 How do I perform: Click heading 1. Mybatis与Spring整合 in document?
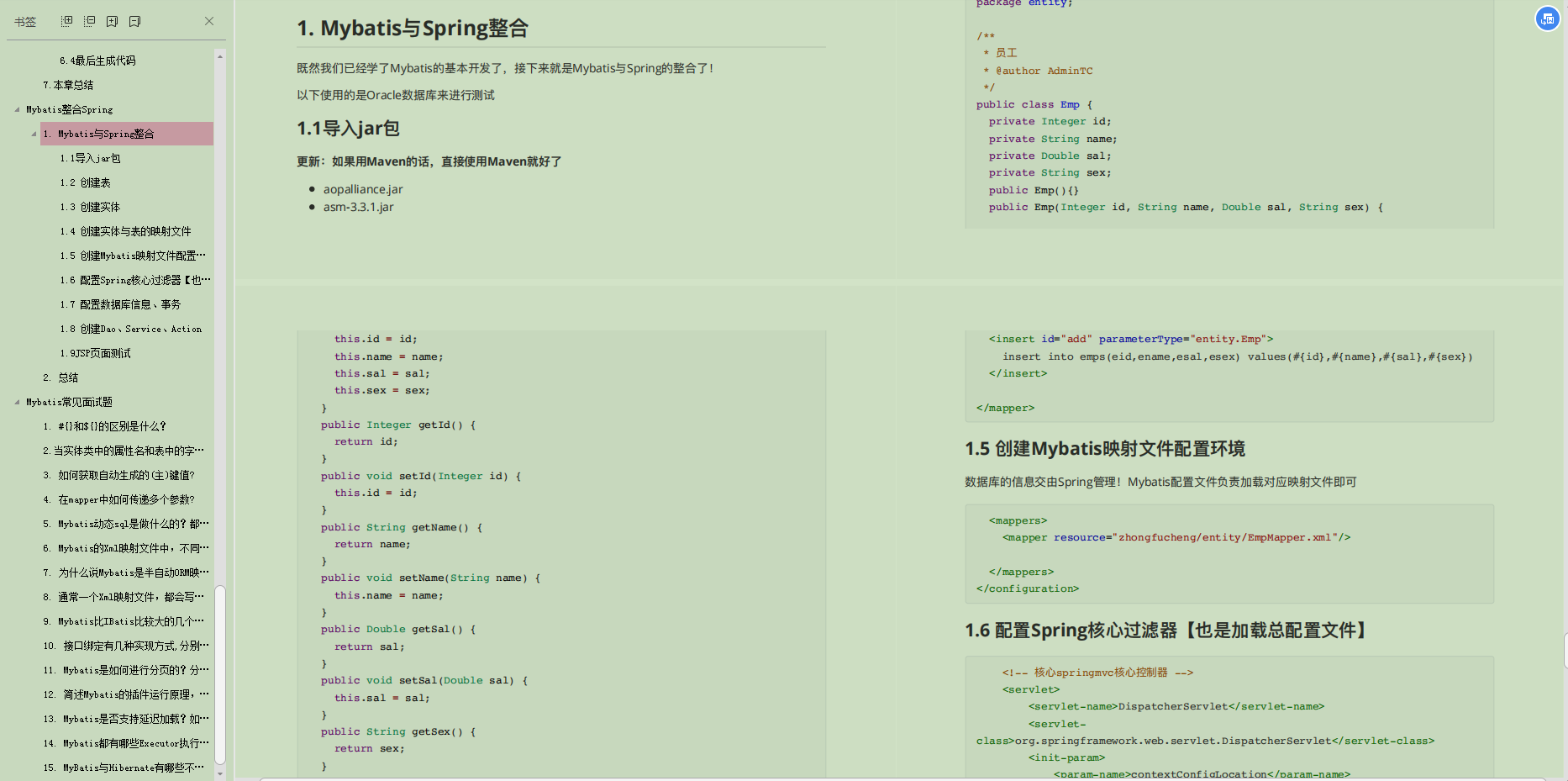pos(413,28)
